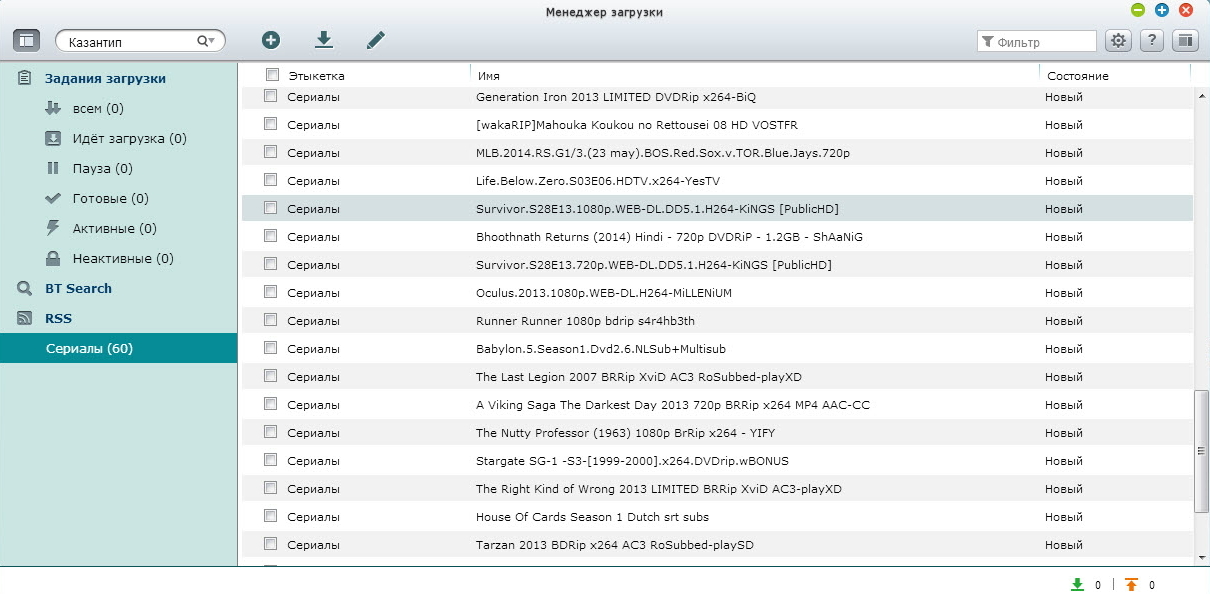Open the search box dropdown arrow
The height and width of the screenshot is (594, 1210).
(212, 41)
